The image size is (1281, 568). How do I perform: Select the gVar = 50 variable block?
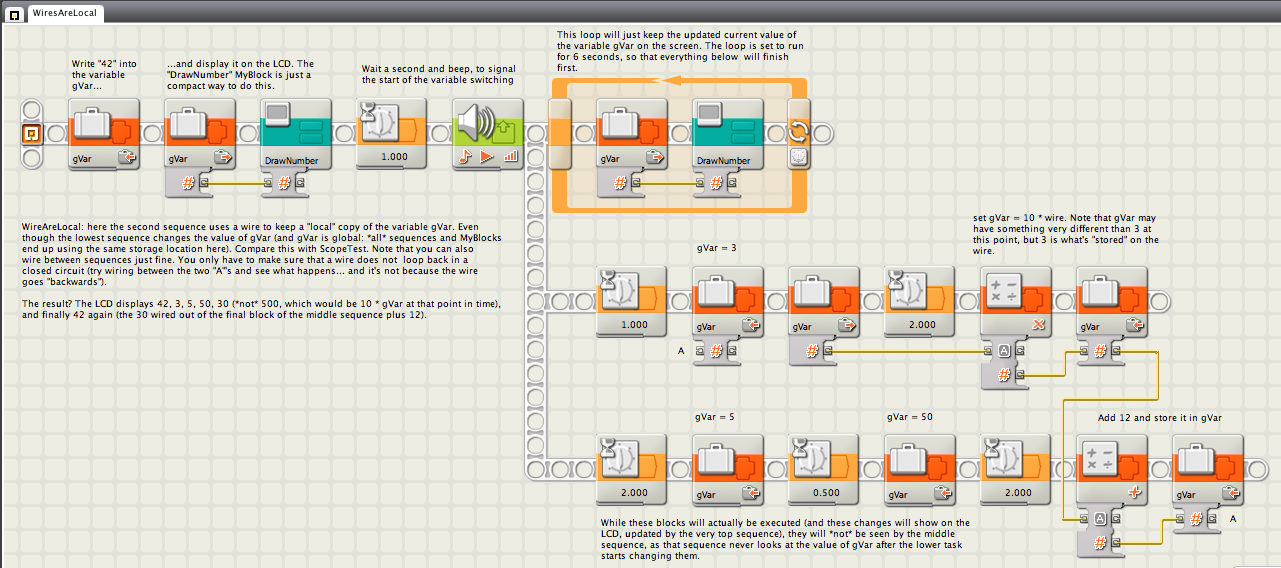point(920,469)
